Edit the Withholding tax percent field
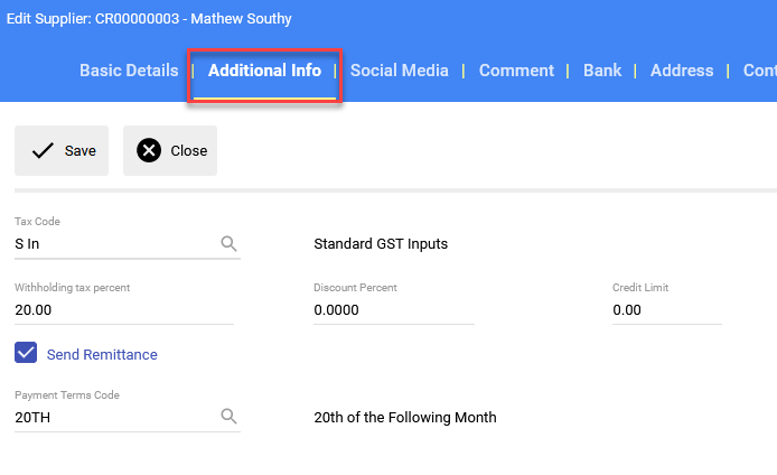The width and height of the screenshot is (777, 475). pos(124,310)
